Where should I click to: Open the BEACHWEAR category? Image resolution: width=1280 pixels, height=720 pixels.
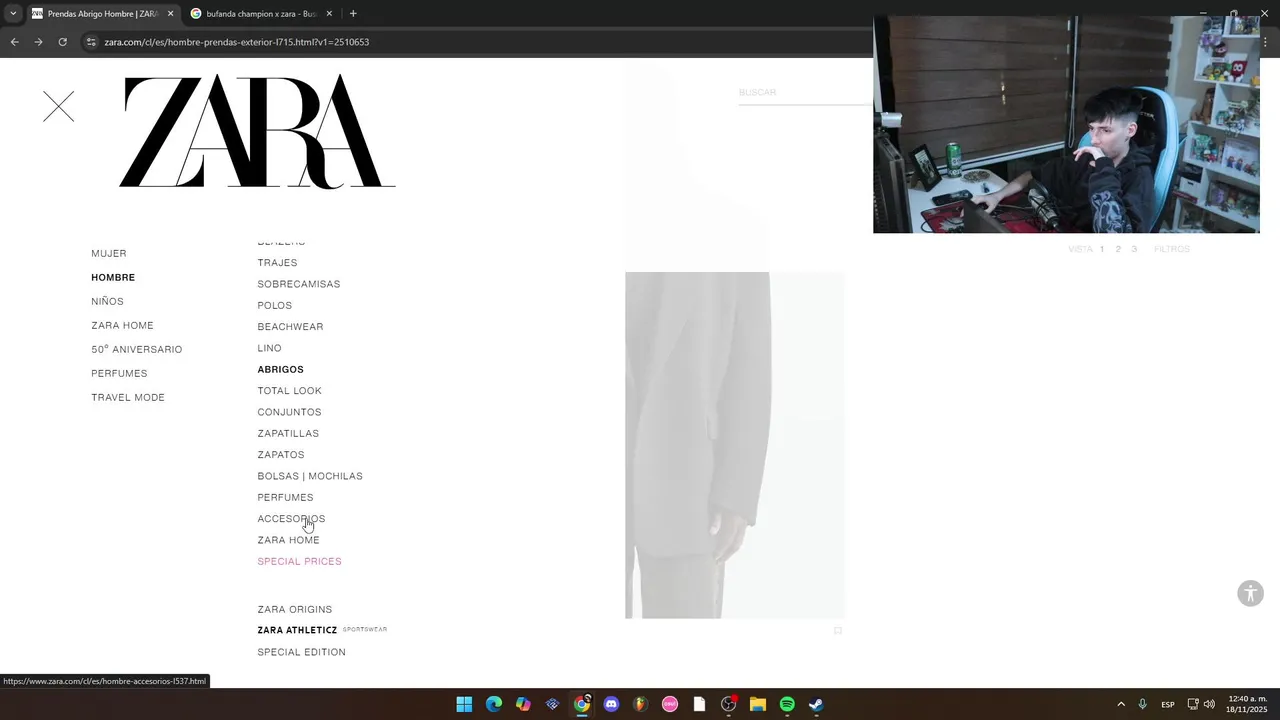290,327
